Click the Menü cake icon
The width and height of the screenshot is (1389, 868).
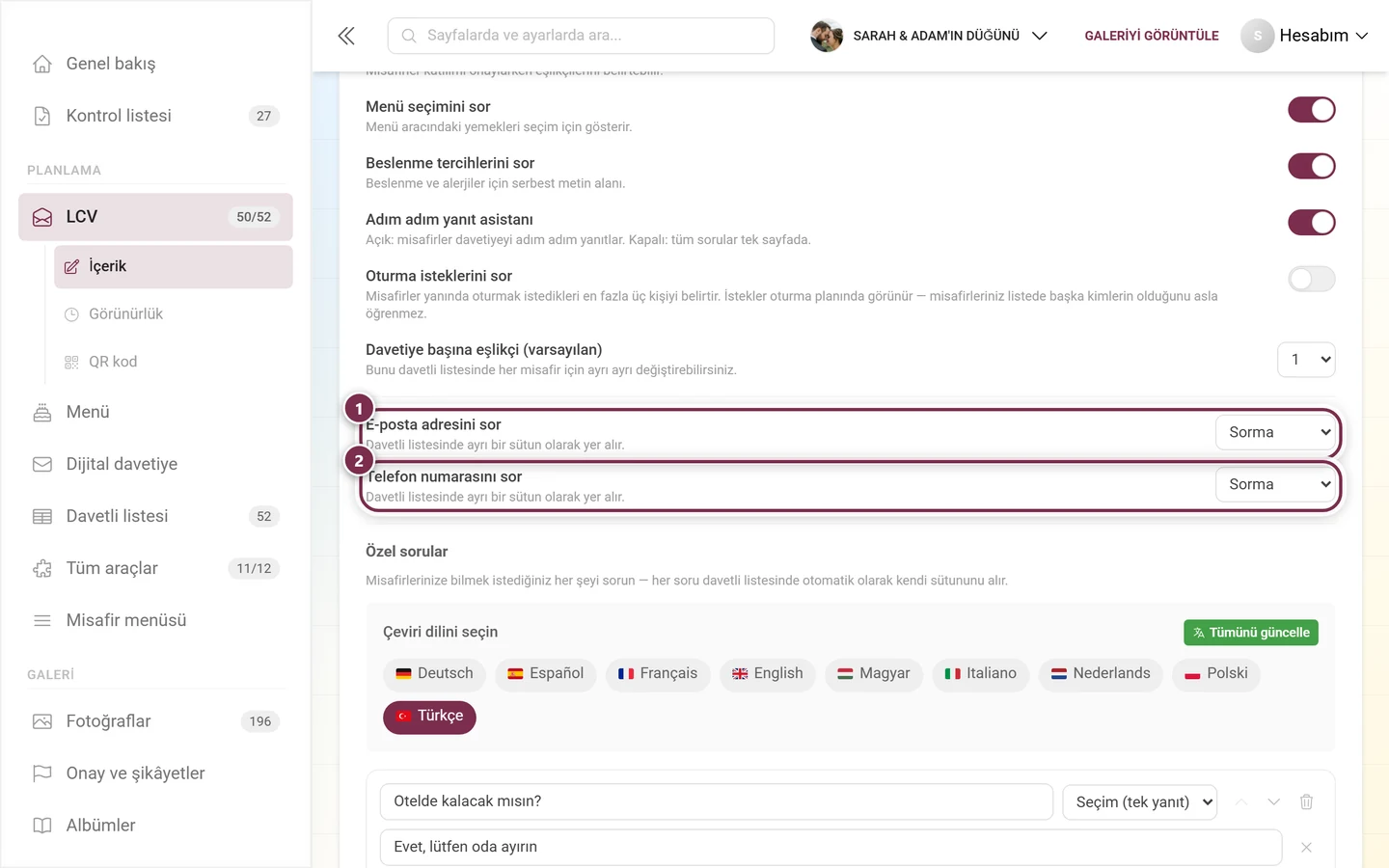point(42,412)
